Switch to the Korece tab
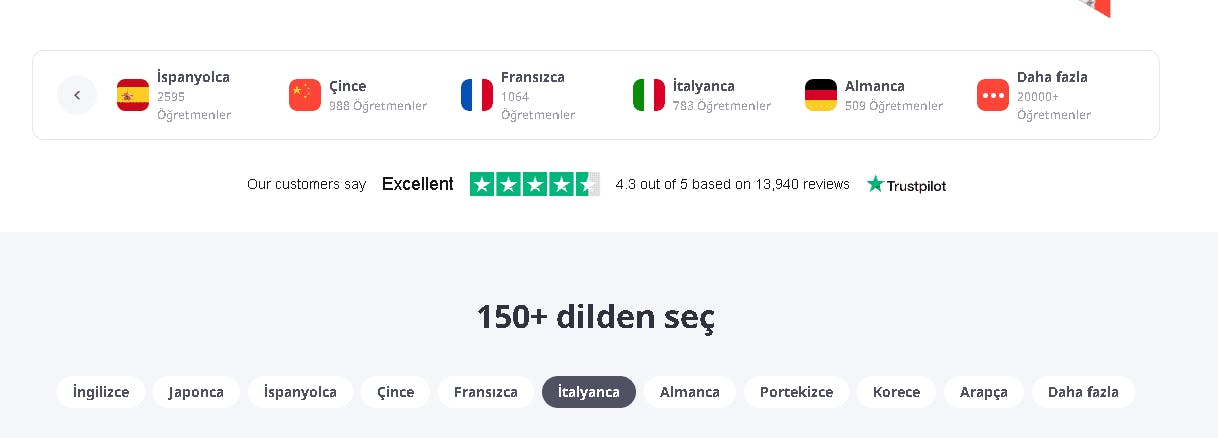The width and height of the screenshot is (1218, 438). pos(896,392)
